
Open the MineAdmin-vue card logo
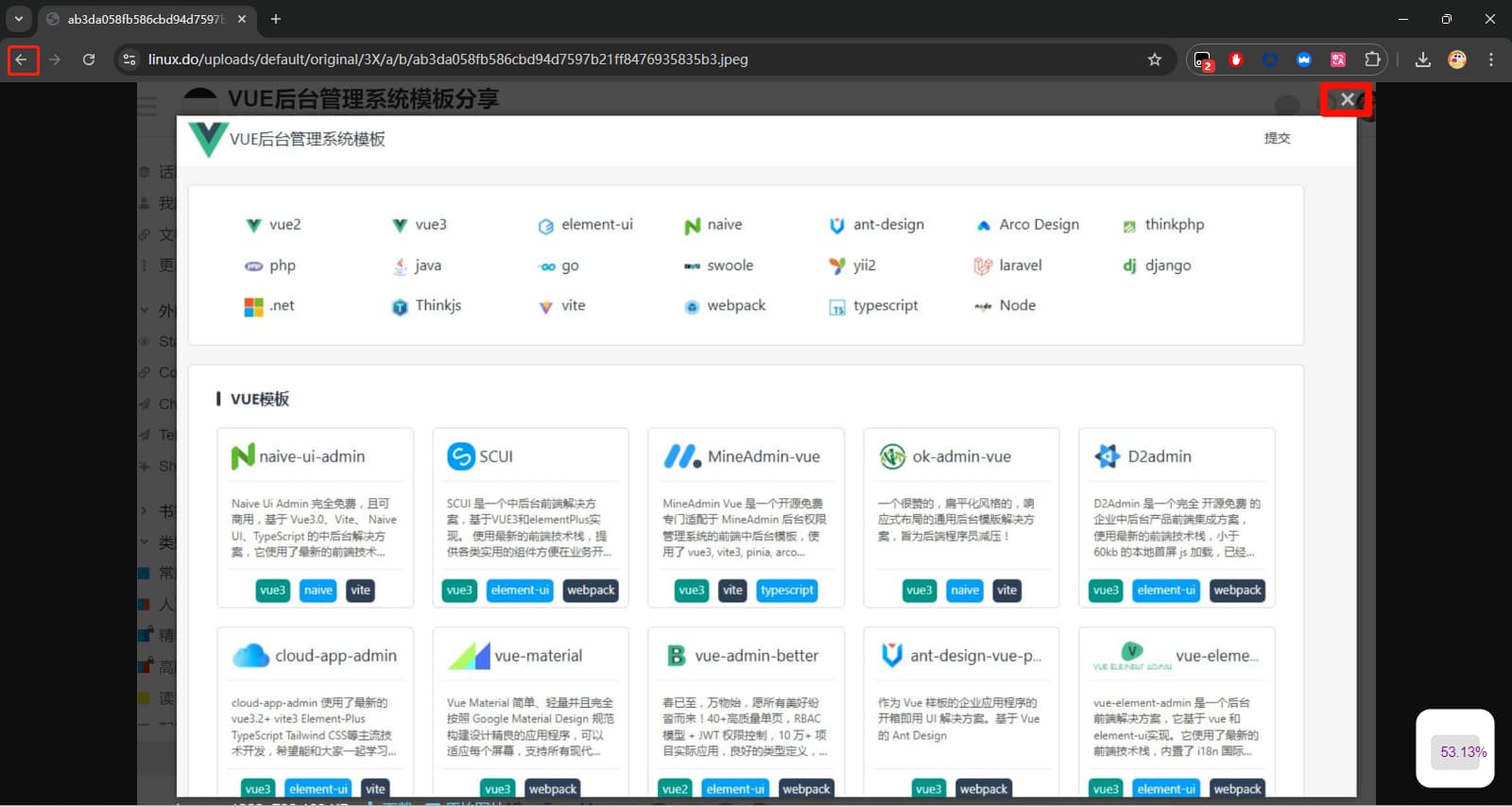tap(681, 456)
